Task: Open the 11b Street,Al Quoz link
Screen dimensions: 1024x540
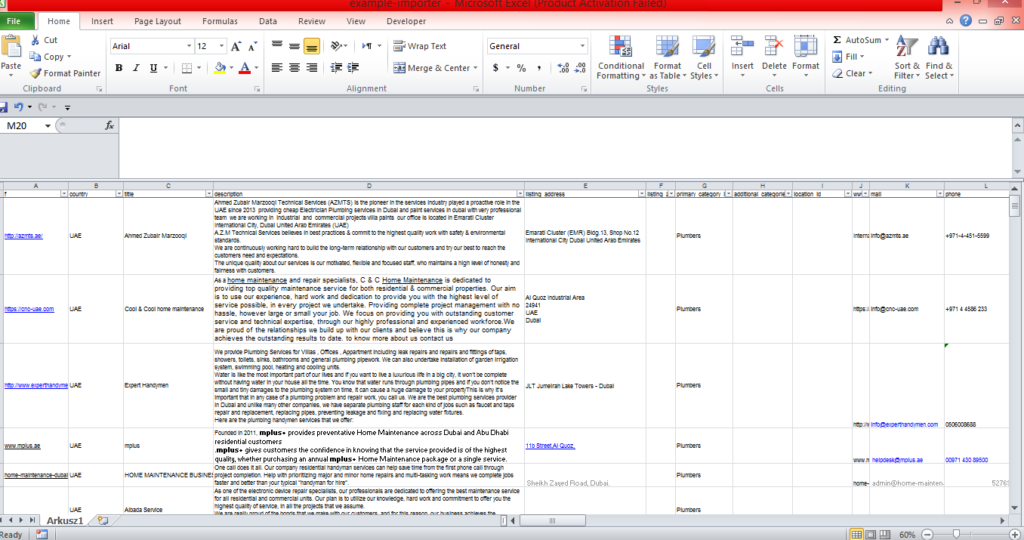Action: tap(551, 446)
